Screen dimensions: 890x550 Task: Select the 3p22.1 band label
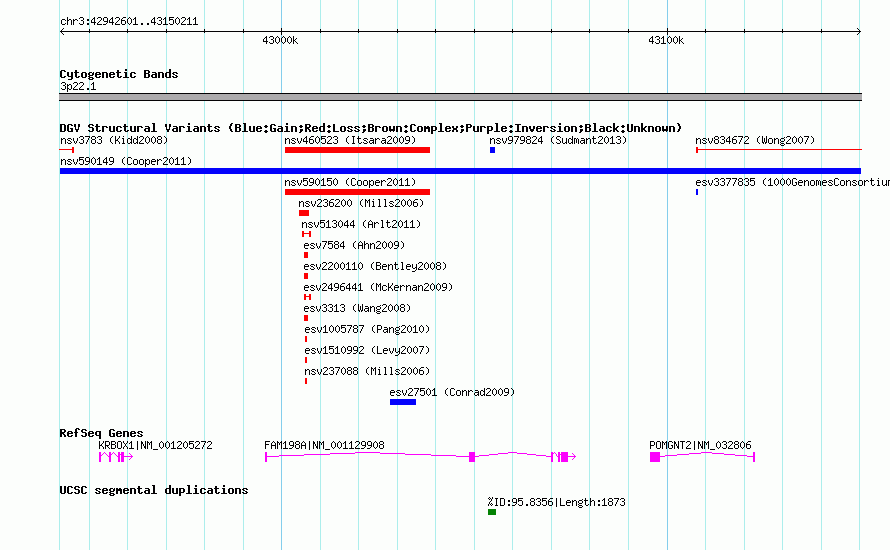coord(78,86)
